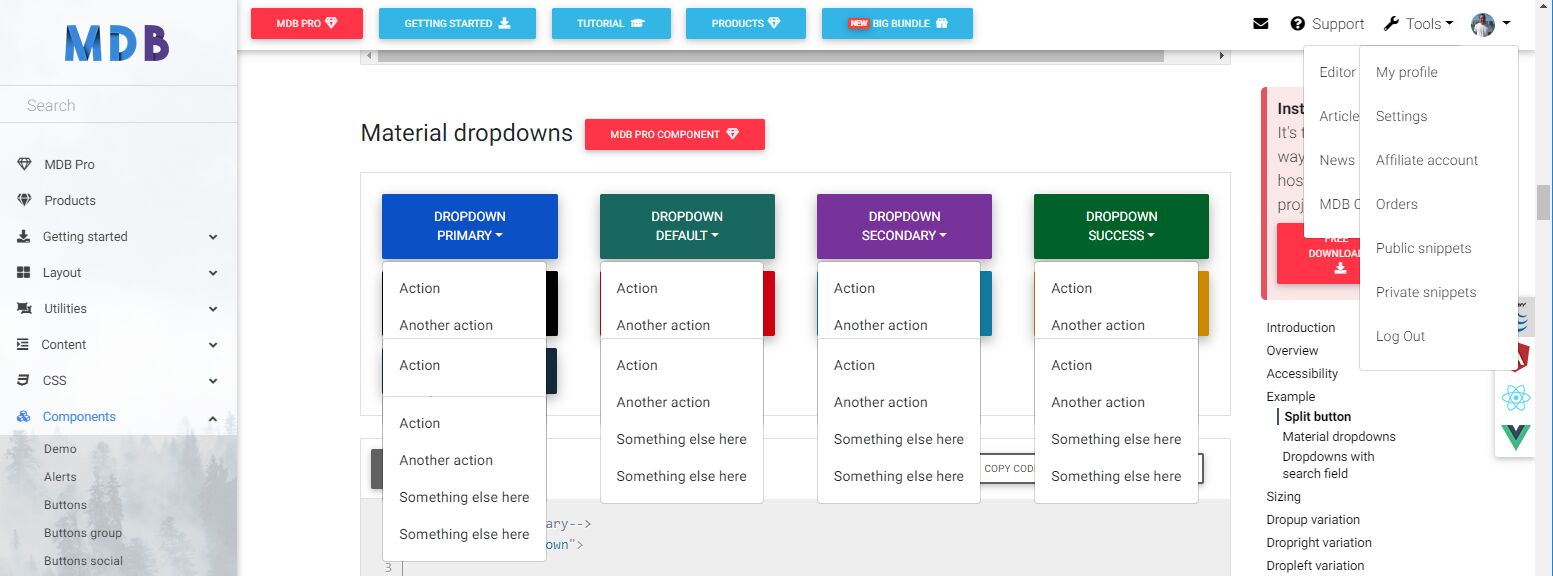The width and height of the screenshot is (1553, 576).
Task: Select News in the Tools menu
Action: pos(1336,160)
